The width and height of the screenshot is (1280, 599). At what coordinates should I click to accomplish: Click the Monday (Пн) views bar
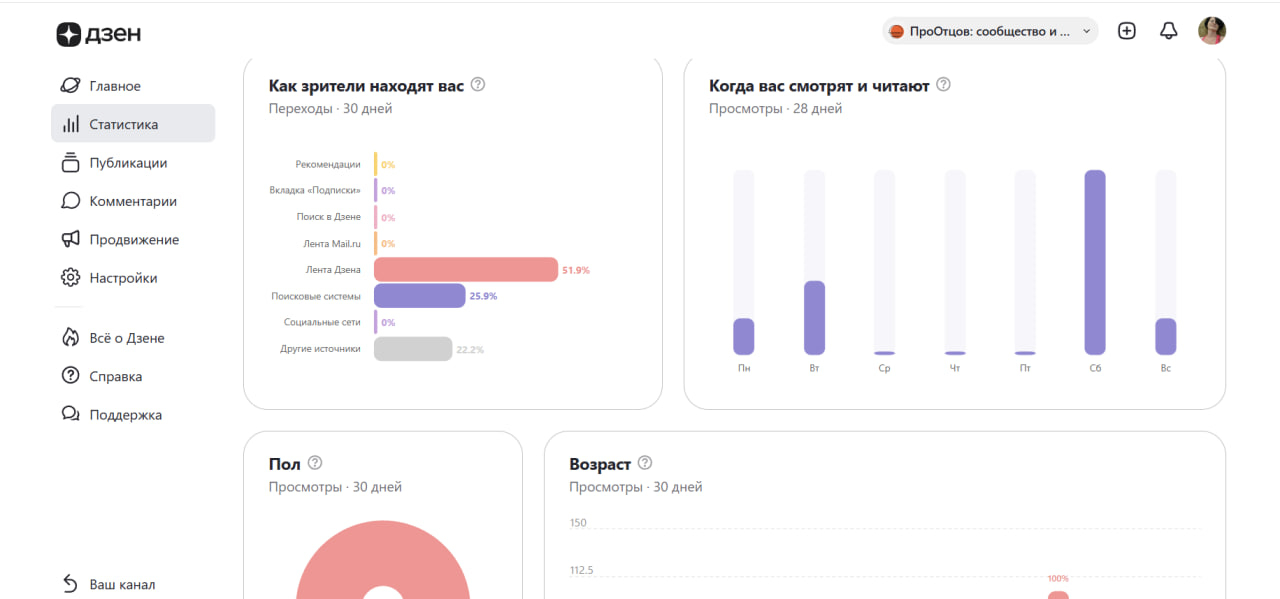click(x=744, y=337)
